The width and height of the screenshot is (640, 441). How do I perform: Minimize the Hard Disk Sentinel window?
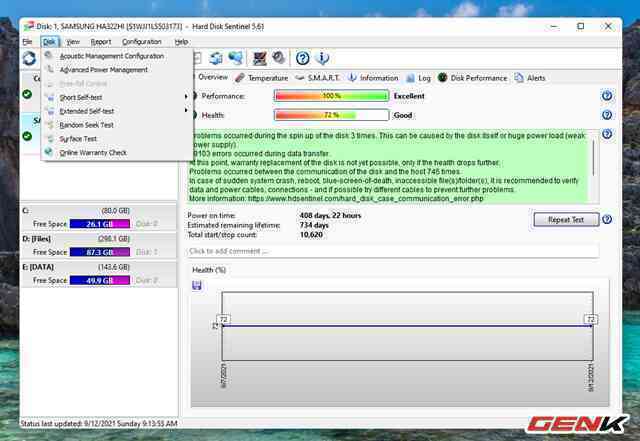(x=554, y=27)
